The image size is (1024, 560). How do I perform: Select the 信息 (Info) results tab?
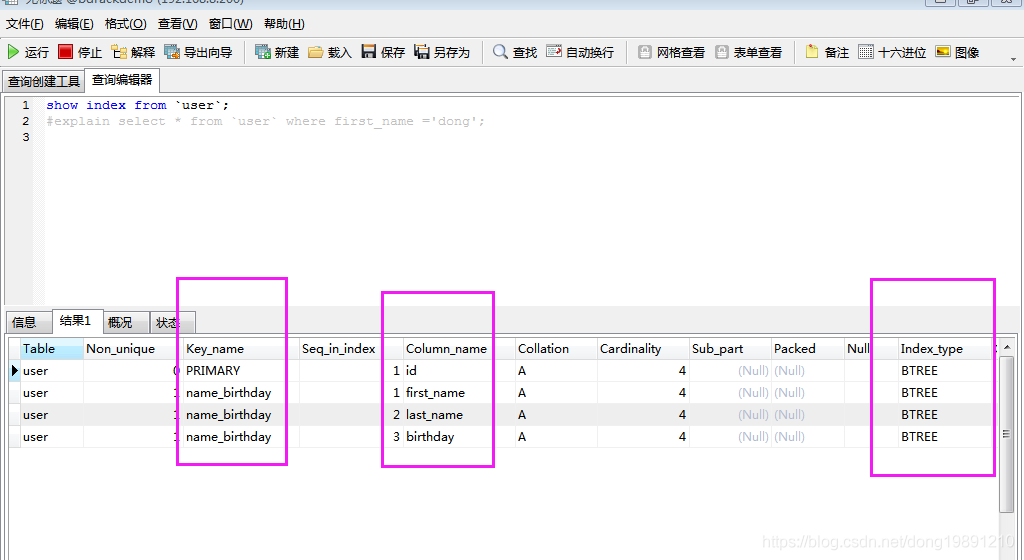tap(25, 322)
